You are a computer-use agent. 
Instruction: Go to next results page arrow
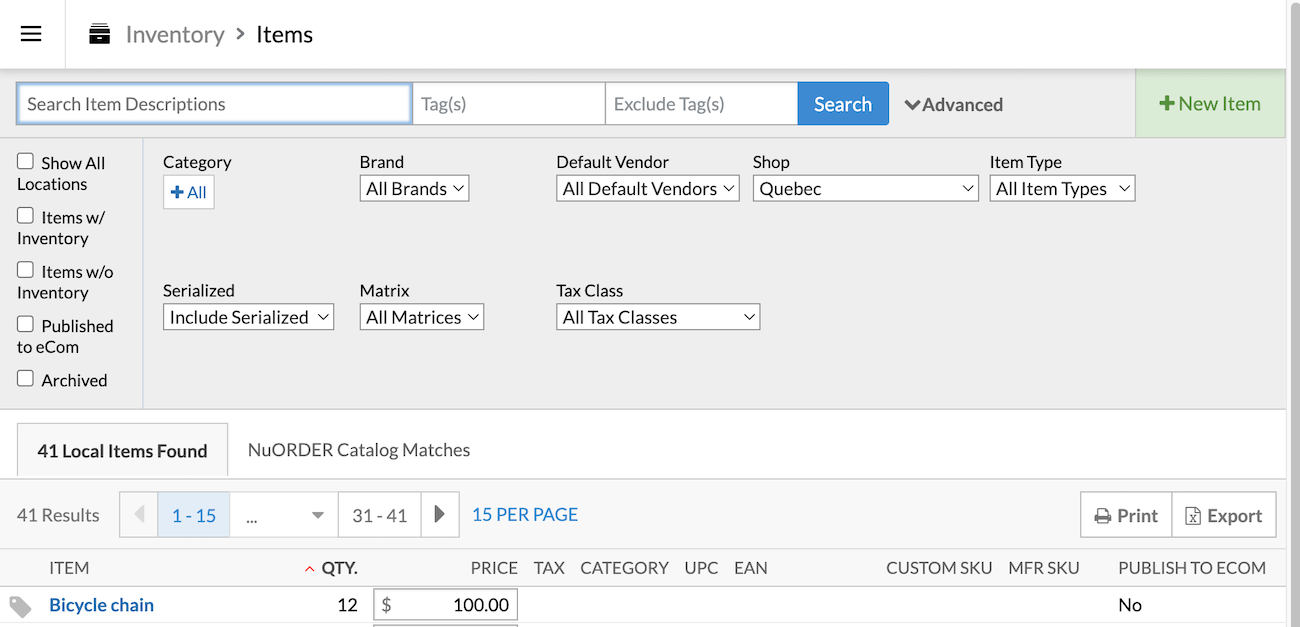pos(440,515)
